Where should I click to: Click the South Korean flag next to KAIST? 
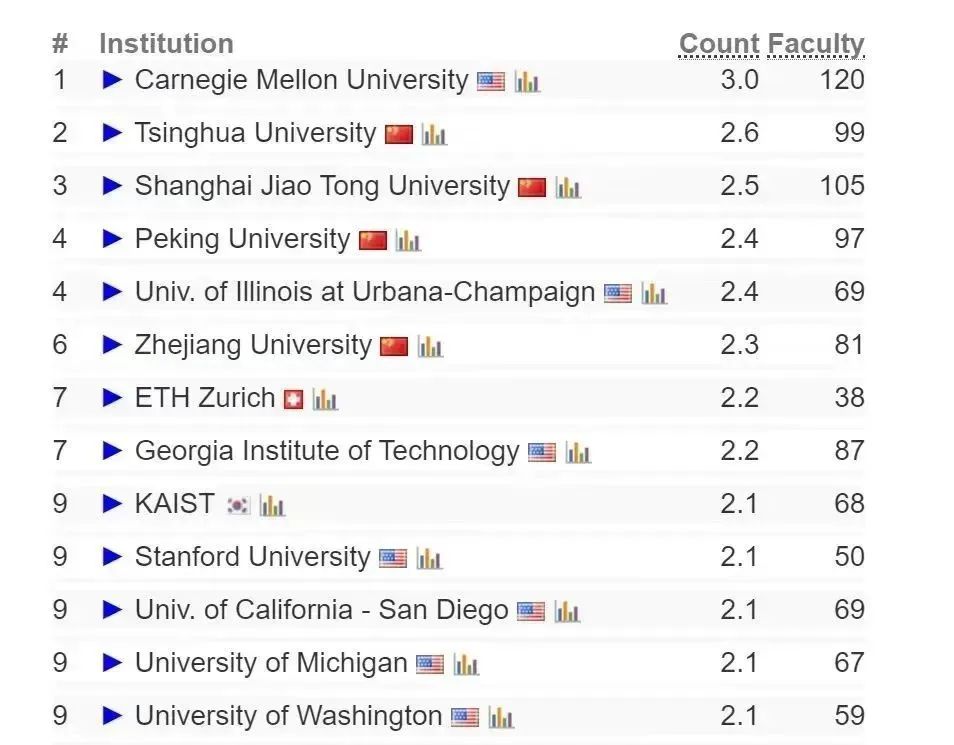pyautogui.click(x=238, y=505)
